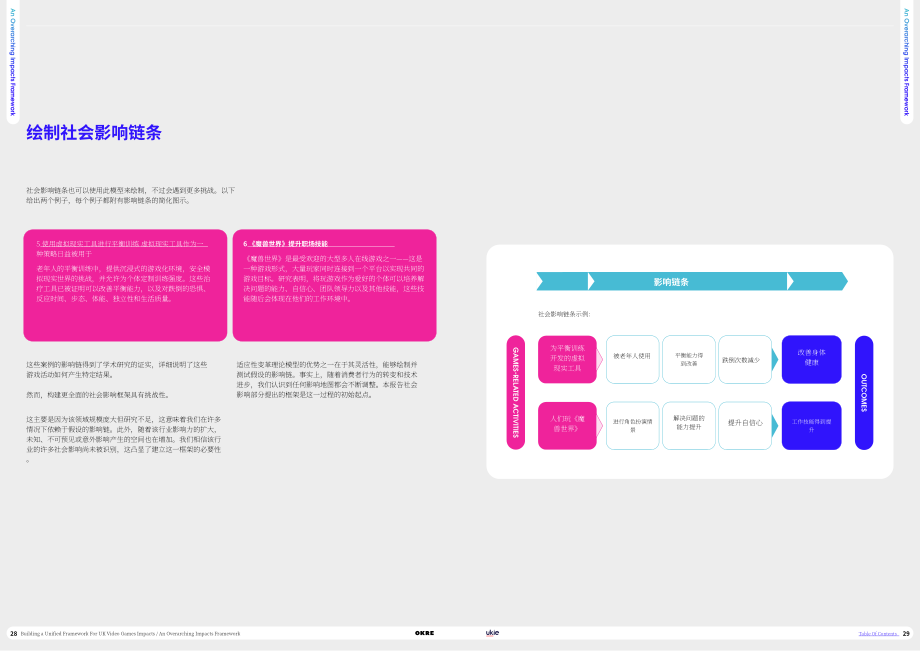This screenshot has height=651, width=920.
Task: Click the line 然而，构建更全面的社会影响框架
Action: [x=97, y=395]
